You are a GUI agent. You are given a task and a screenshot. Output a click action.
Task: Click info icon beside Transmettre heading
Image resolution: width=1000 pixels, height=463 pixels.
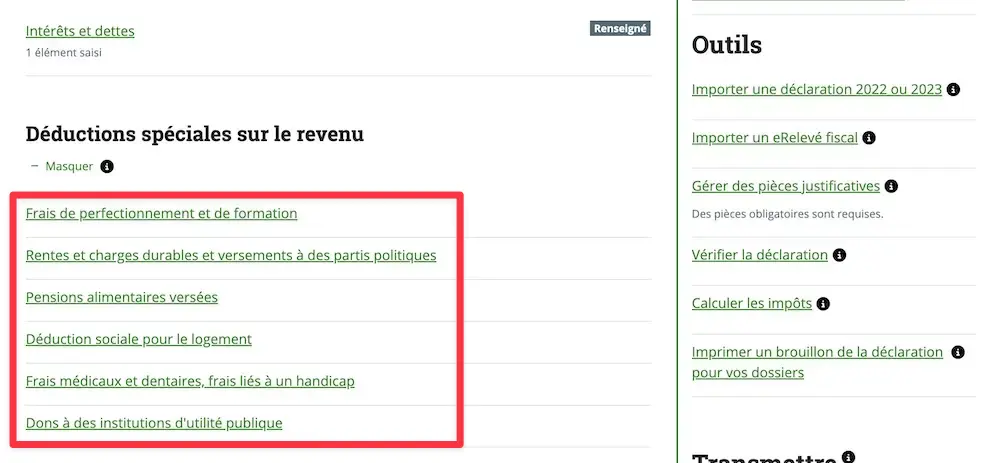(x=848, y=457)
